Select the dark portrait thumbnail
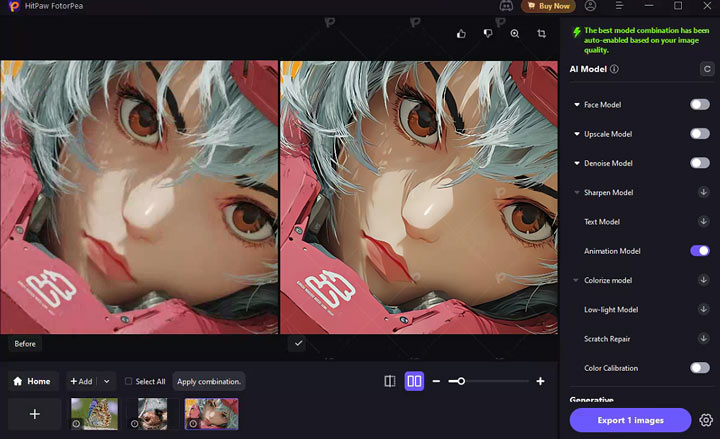Screen dimensions: 720x439 pos(152,414)
